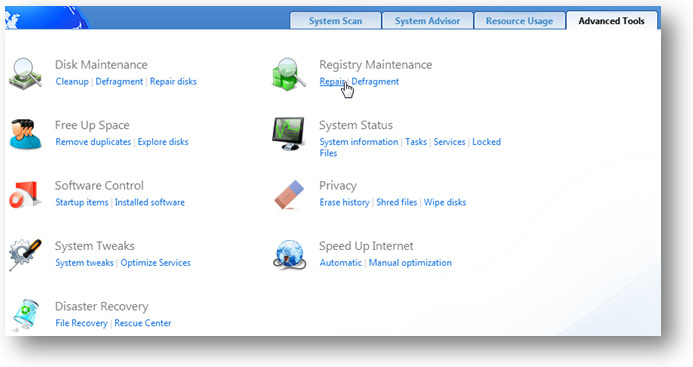Open the System information link

point(359,142)
